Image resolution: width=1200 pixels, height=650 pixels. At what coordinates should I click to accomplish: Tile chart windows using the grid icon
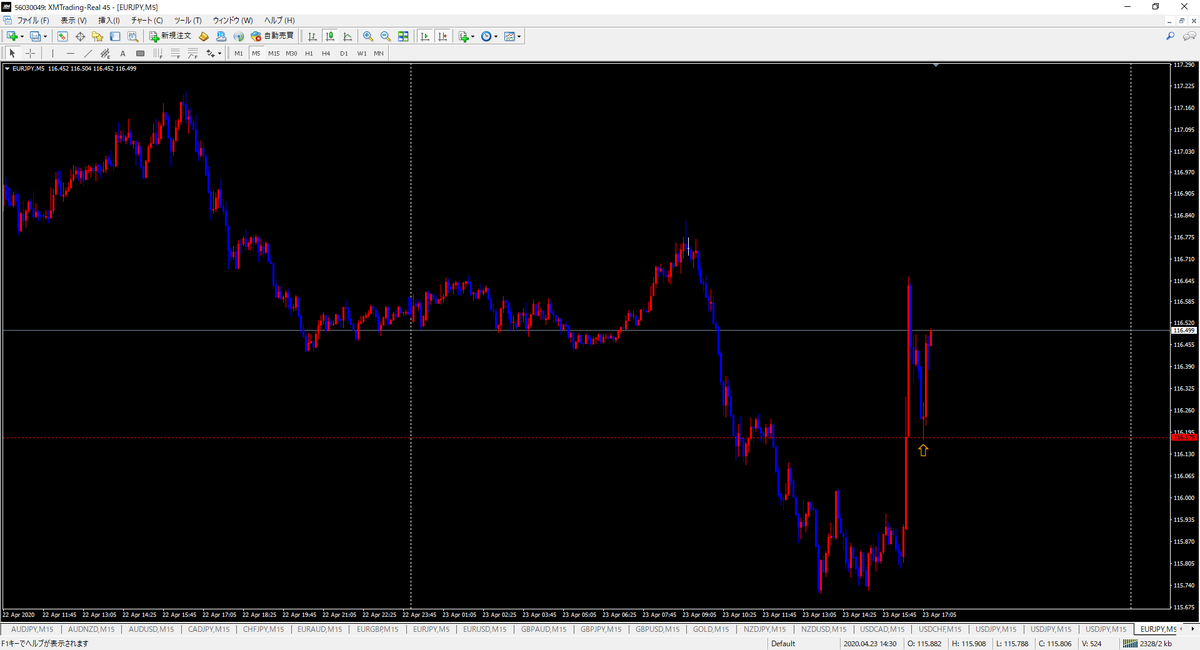(403, 36)
